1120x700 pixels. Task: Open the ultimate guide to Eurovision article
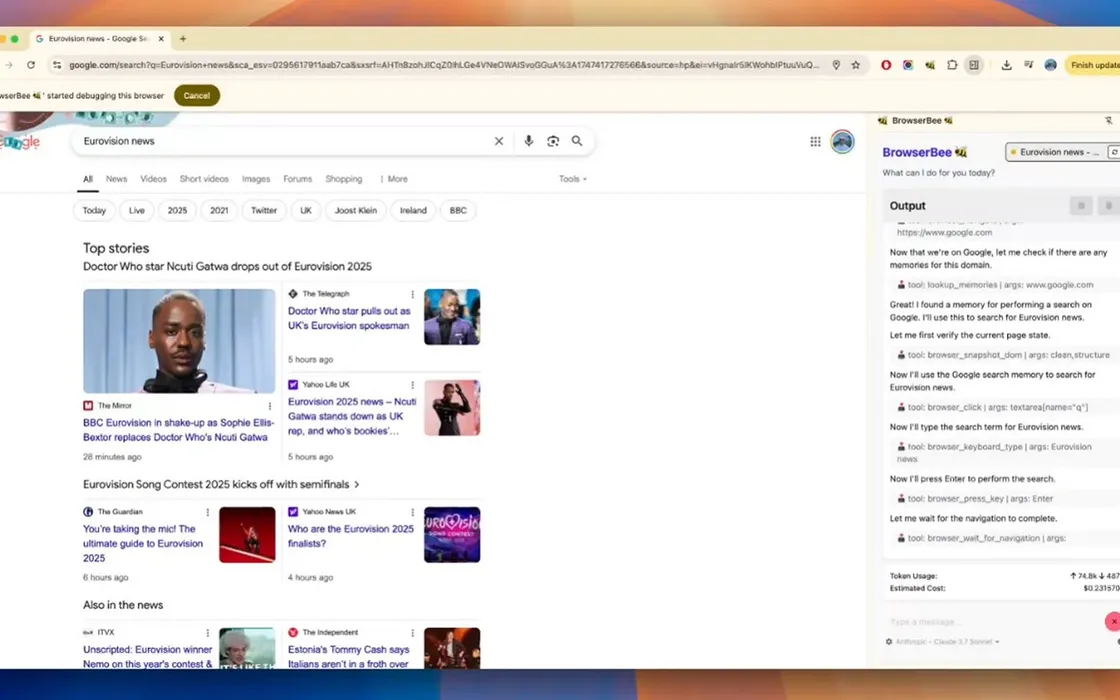point(143,544)
